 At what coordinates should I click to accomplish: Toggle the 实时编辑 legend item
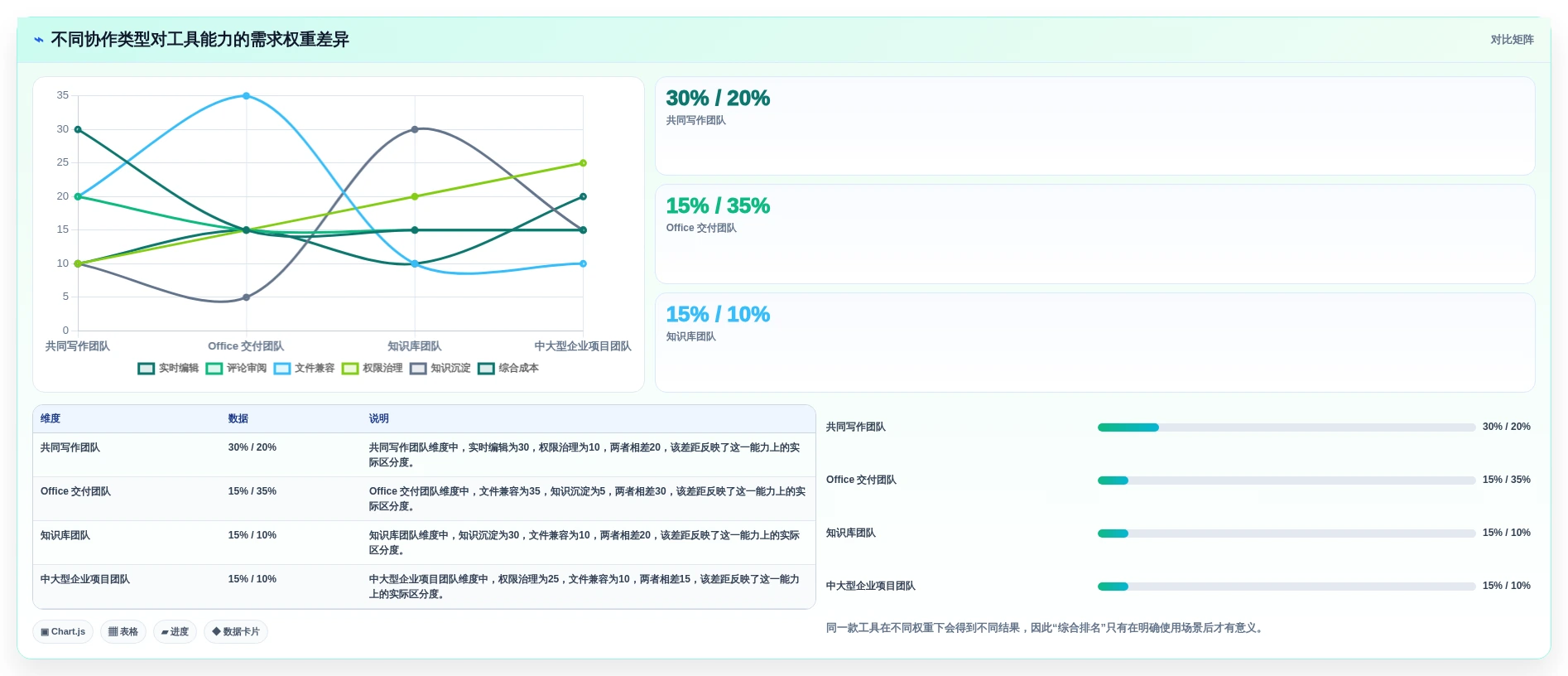click(x=168, y=369)
